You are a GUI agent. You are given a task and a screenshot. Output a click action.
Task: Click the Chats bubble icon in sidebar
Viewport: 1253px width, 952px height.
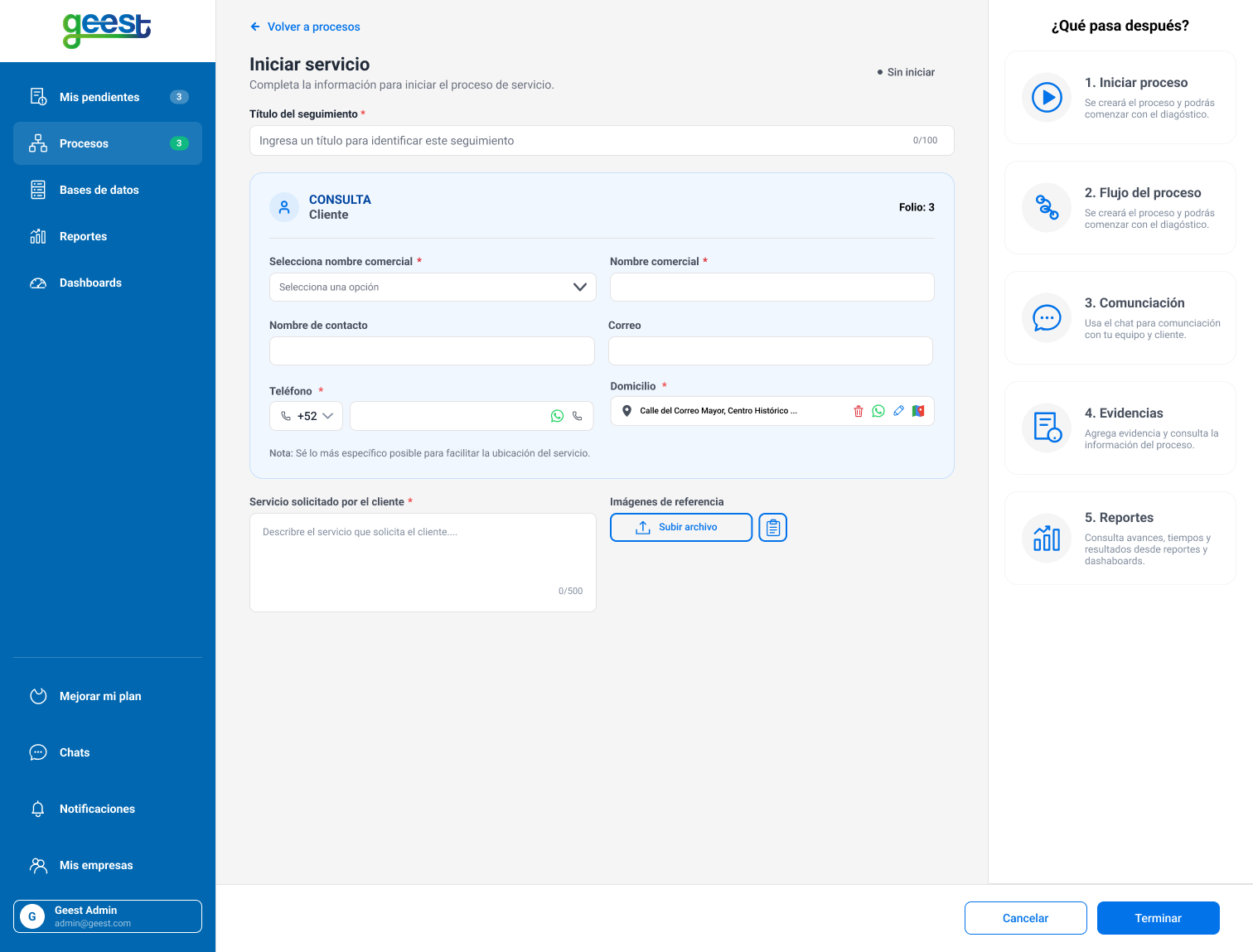pyautogui.click(x=38, y=752)
